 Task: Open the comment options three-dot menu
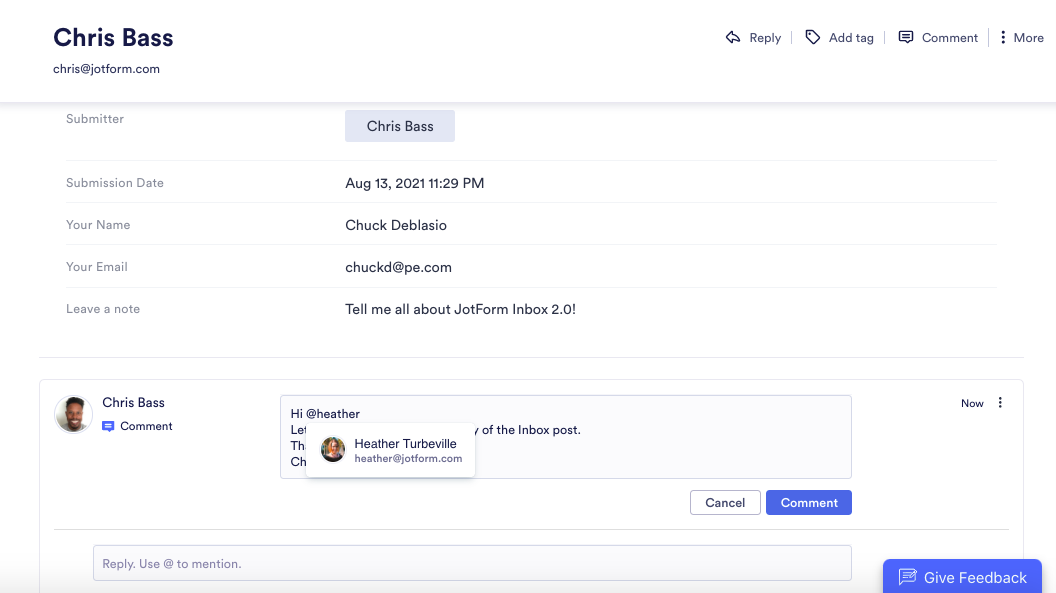click(1000, 403)
